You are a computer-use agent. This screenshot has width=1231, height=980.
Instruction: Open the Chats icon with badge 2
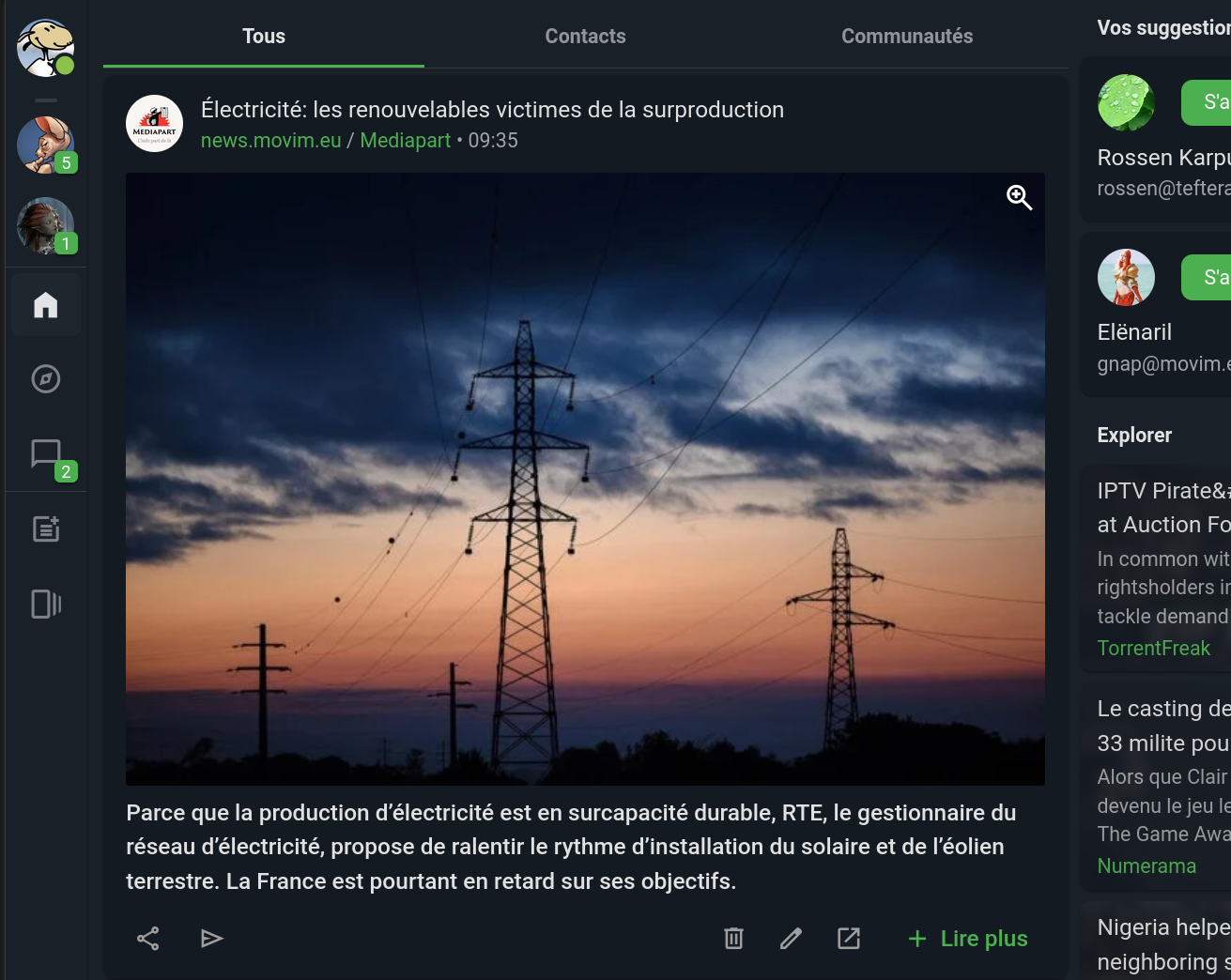pyautogui.click(x=46, y=455)
